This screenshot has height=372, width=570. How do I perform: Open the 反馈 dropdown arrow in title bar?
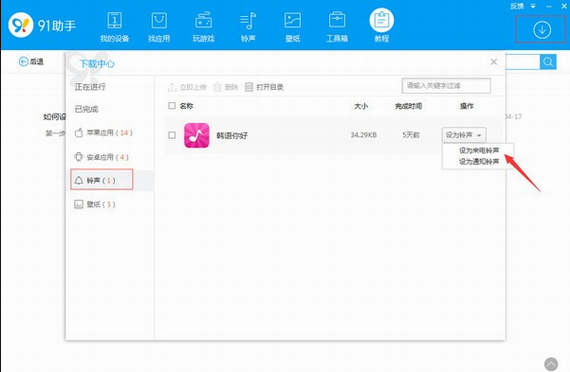[533, 6]
